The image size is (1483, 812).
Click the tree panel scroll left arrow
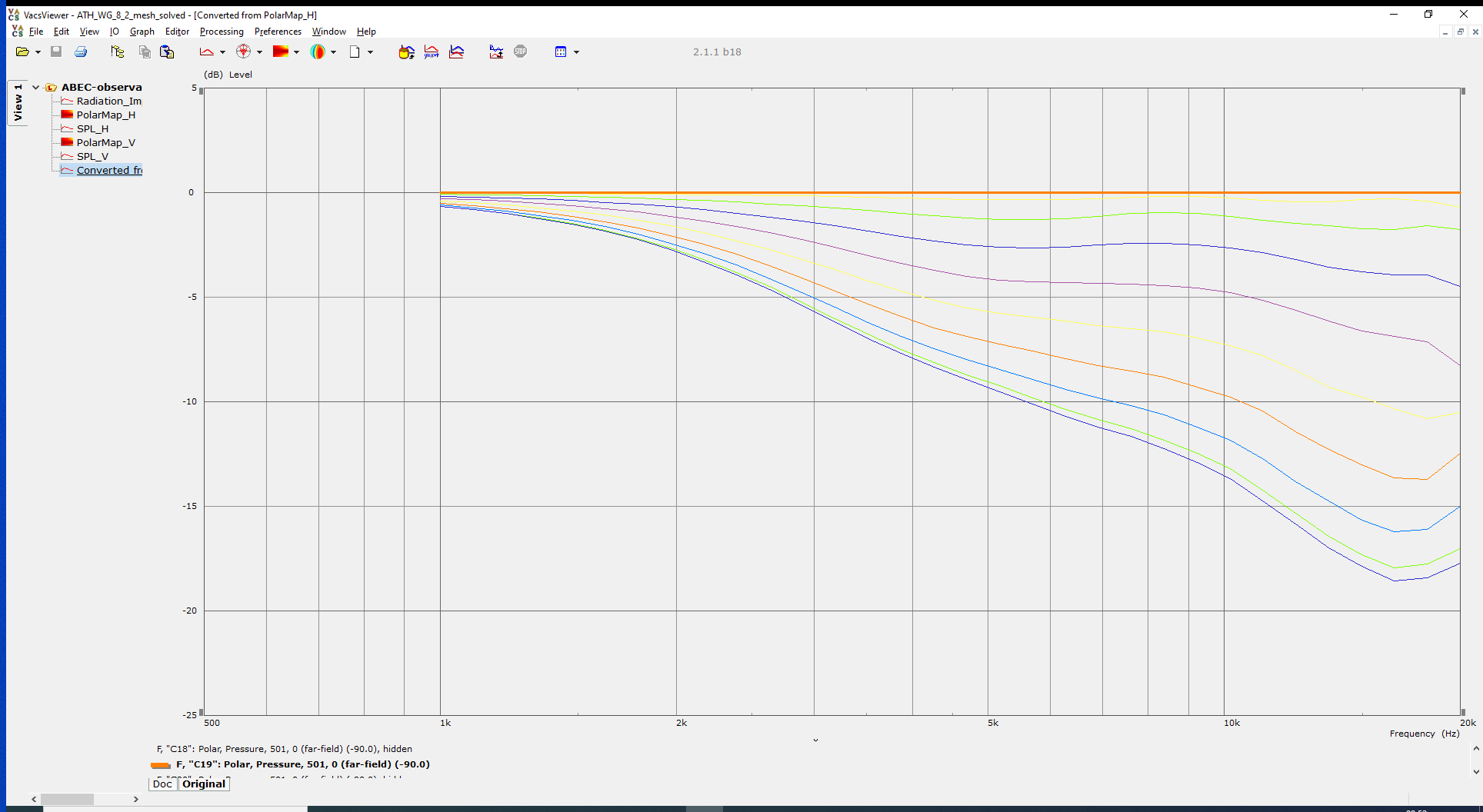pos(34,800)
